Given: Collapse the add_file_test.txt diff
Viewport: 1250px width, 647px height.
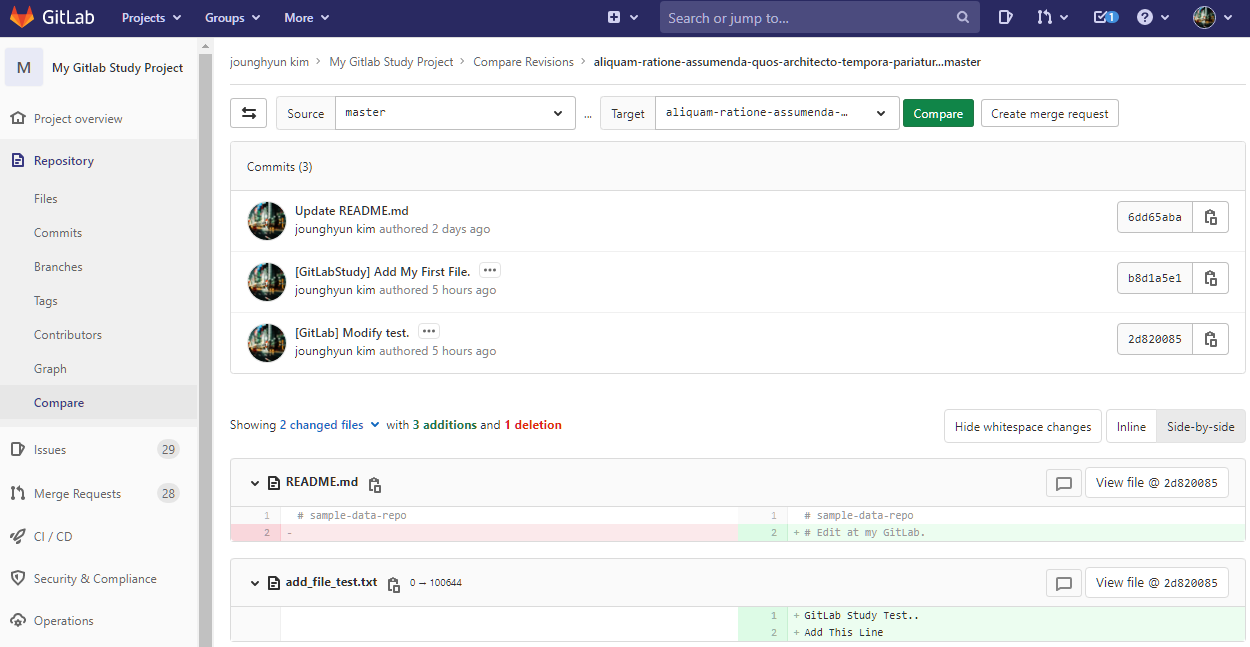Looking at the screenshot, I should point(255,583).
